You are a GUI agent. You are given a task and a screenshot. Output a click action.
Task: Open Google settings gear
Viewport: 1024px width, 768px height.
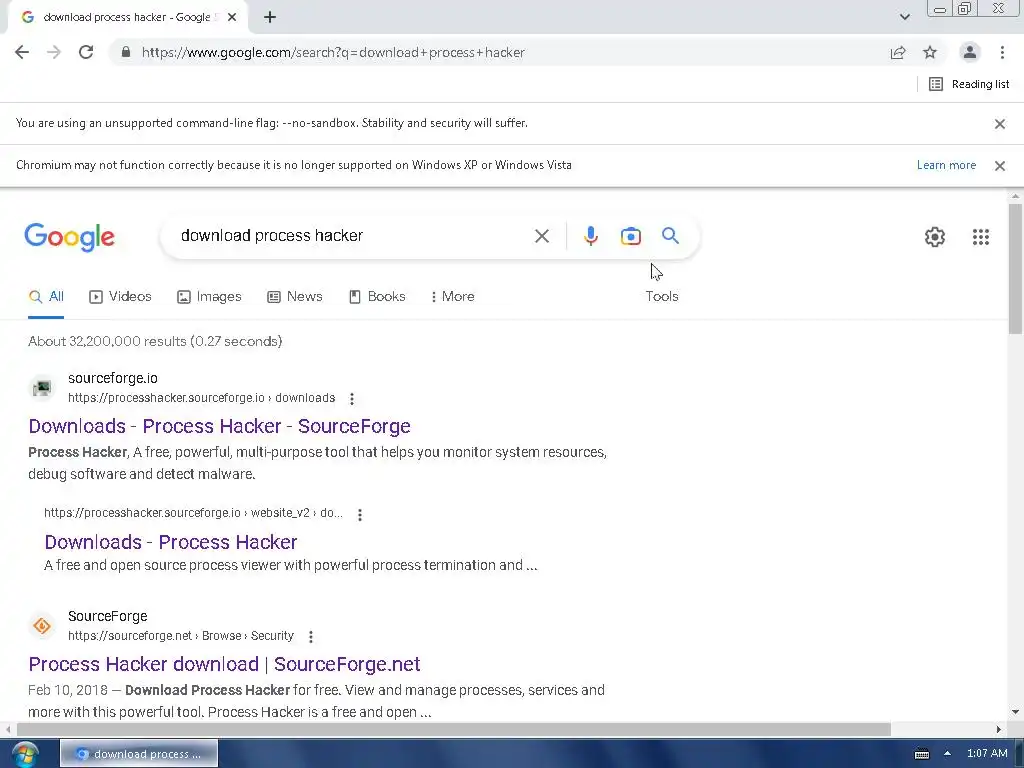(x=935, y=237)
